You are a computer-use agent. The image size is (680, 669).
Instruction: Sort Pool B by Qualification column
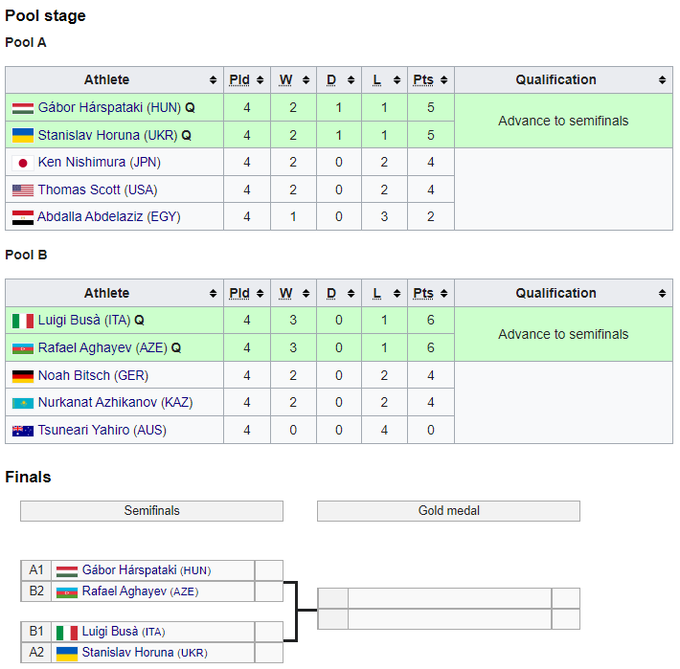(x=662, y=294)
